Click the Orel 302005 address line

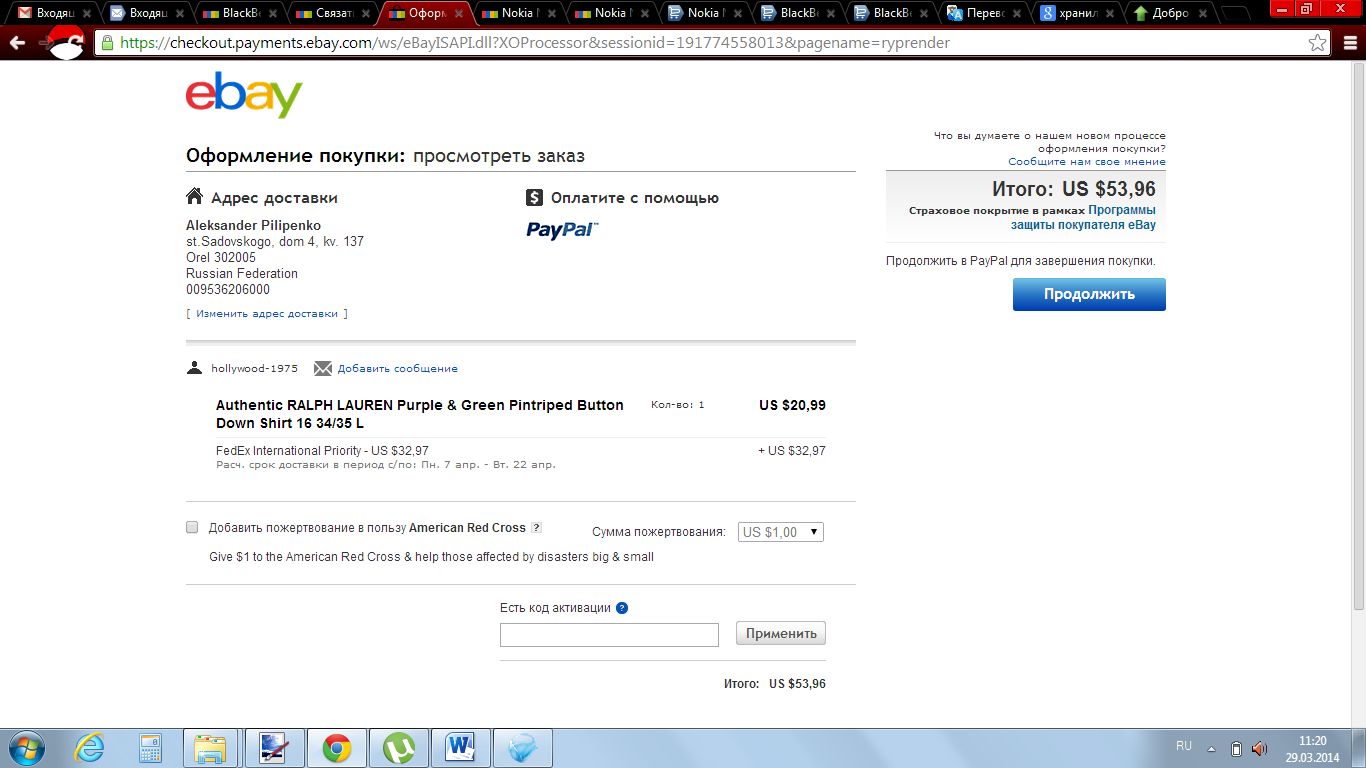tap(221, 258)
